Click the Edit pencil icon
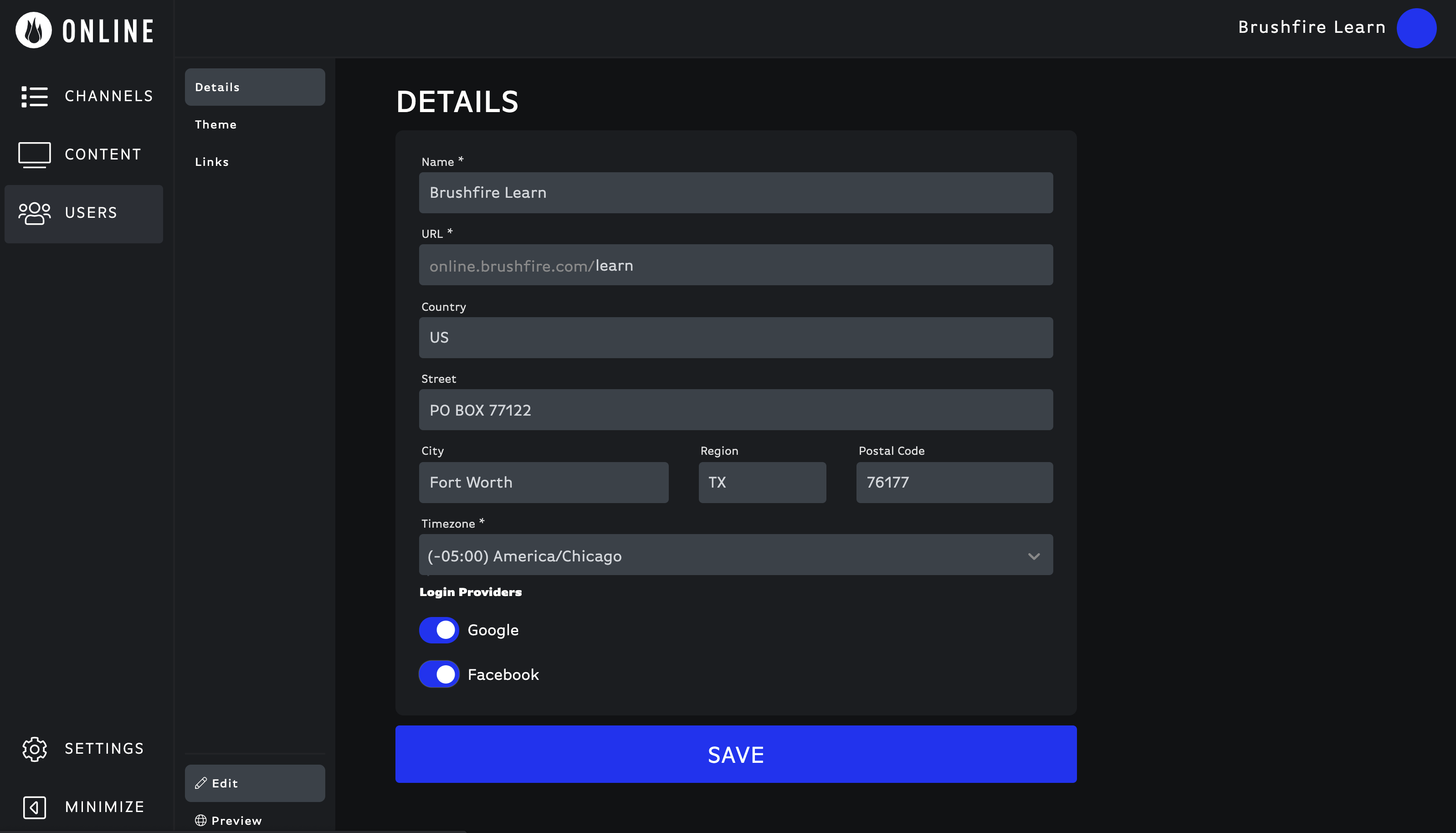Image resolution: width=1456 pixels, height=833 pixels. (200, 783)
